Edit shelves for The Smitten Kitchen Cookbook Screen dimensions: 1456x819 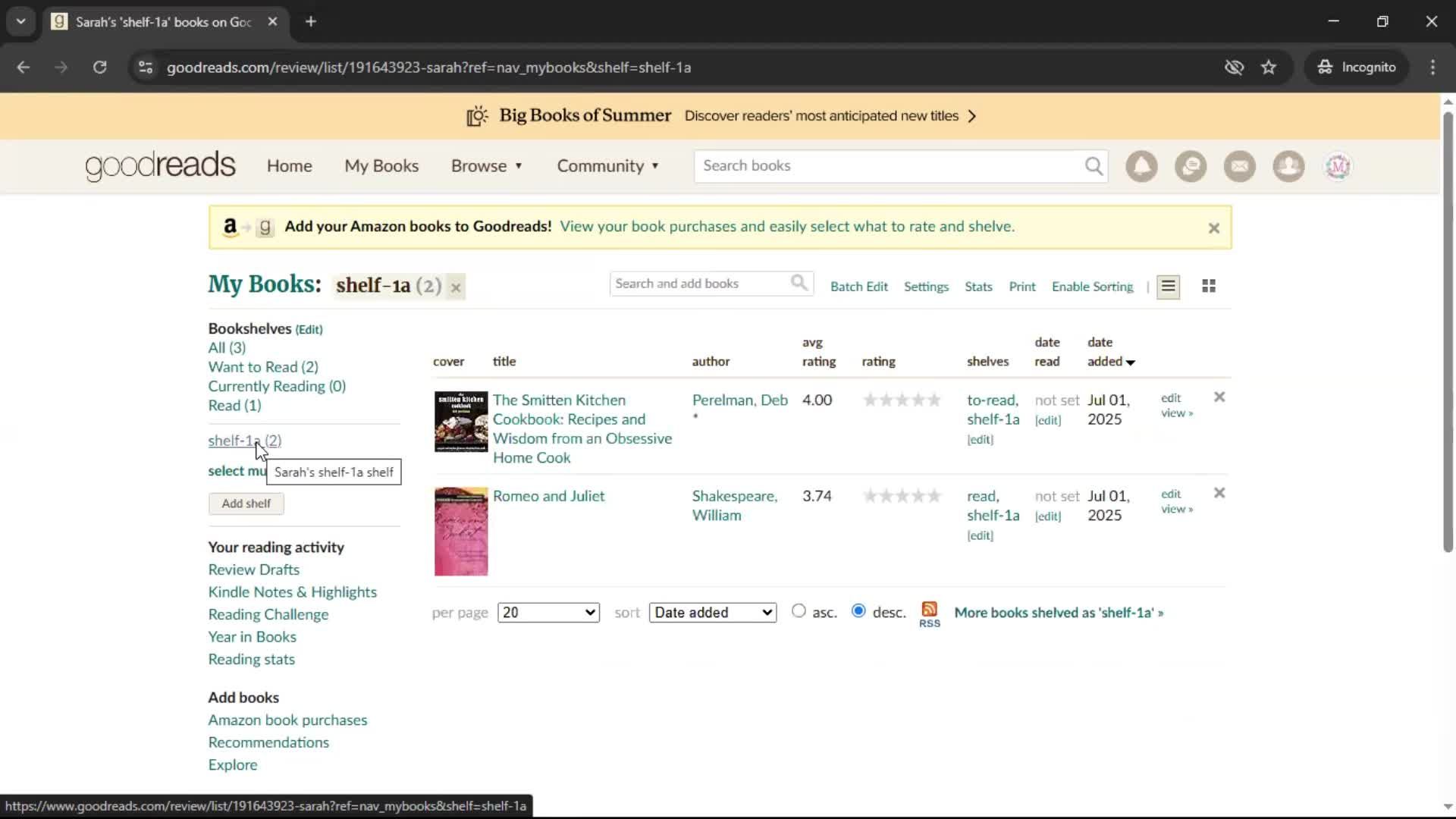(x=980, y=440)
